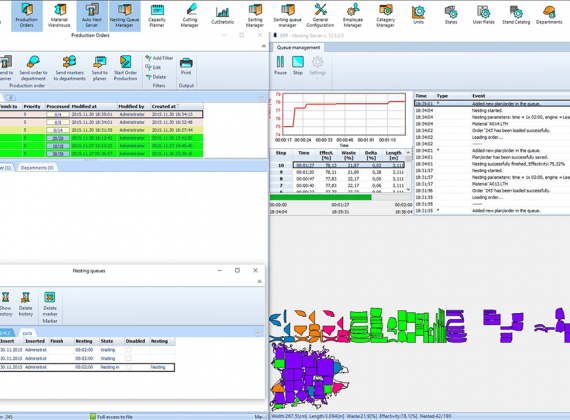
Task: Open General Configuration
Action: tap(320, 16)
